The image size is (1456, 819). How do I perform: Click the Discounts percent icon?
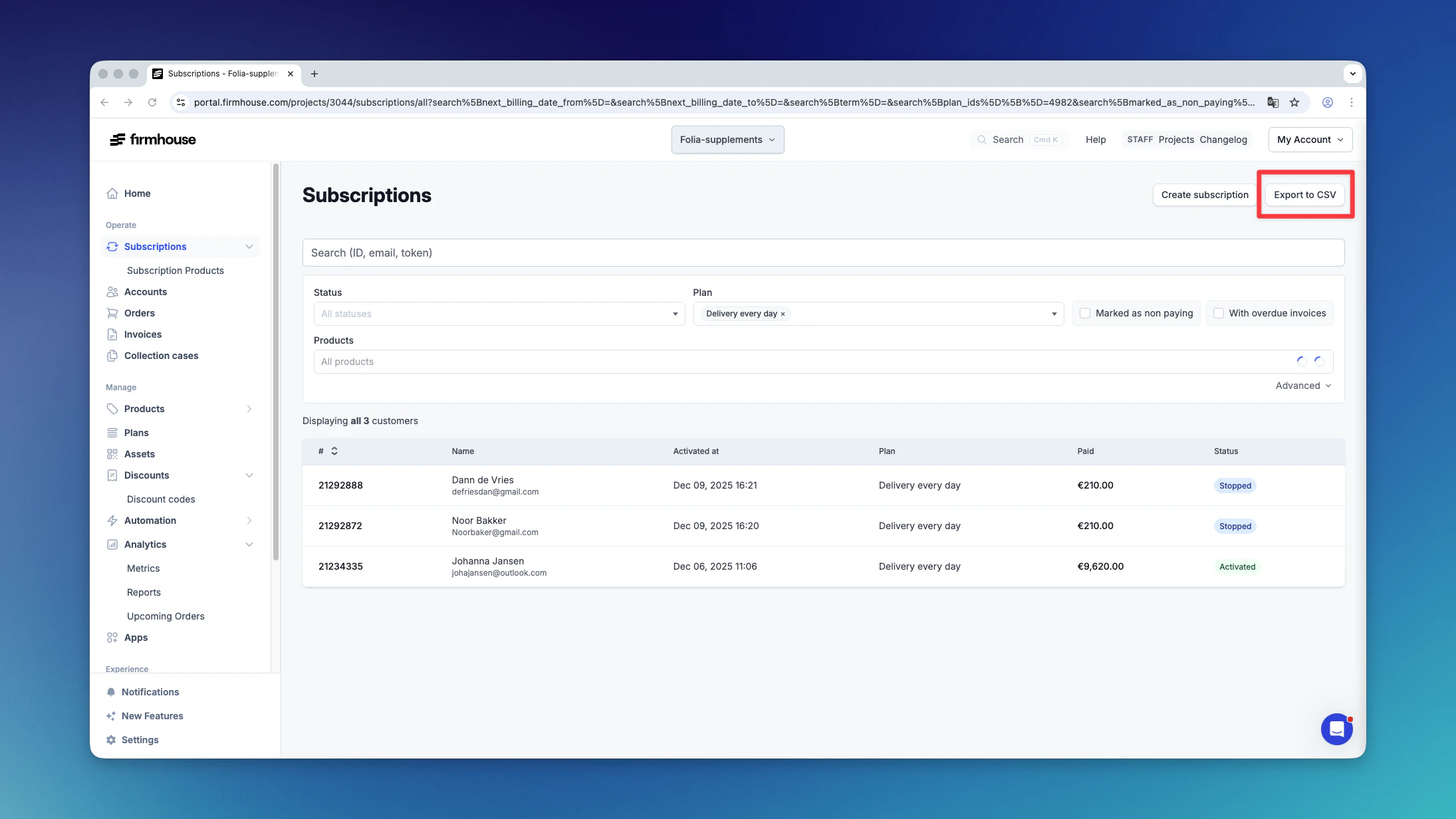(x=112, y=475)
